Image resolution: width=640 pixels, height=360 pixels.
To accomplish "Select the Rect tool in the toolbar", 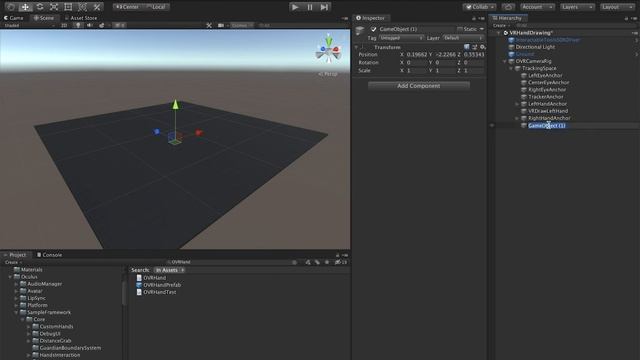I will pos(68,7).
